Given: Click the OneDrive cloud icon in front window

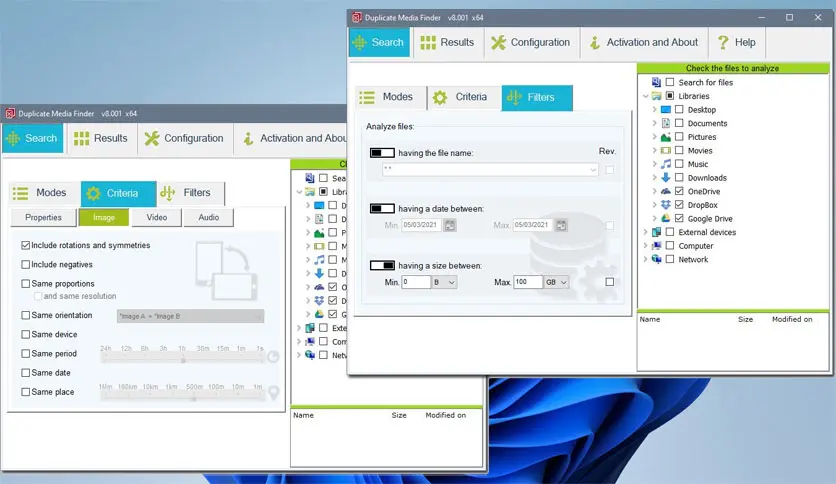Looking at the screenshot, I should tap(665, 191).
